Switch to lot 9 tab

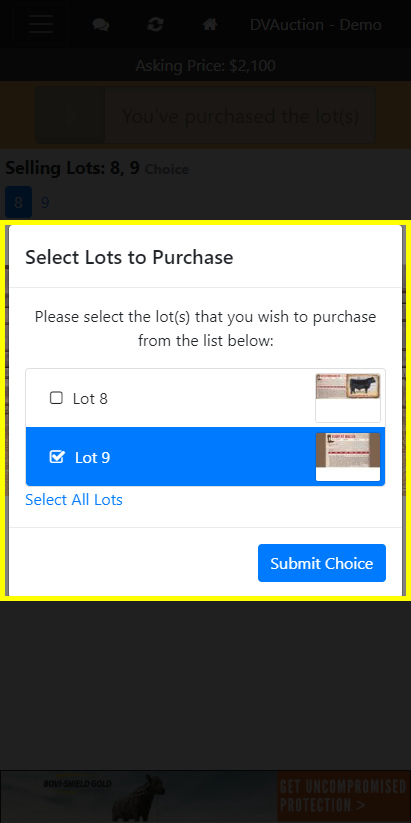[x=45, y=203]
